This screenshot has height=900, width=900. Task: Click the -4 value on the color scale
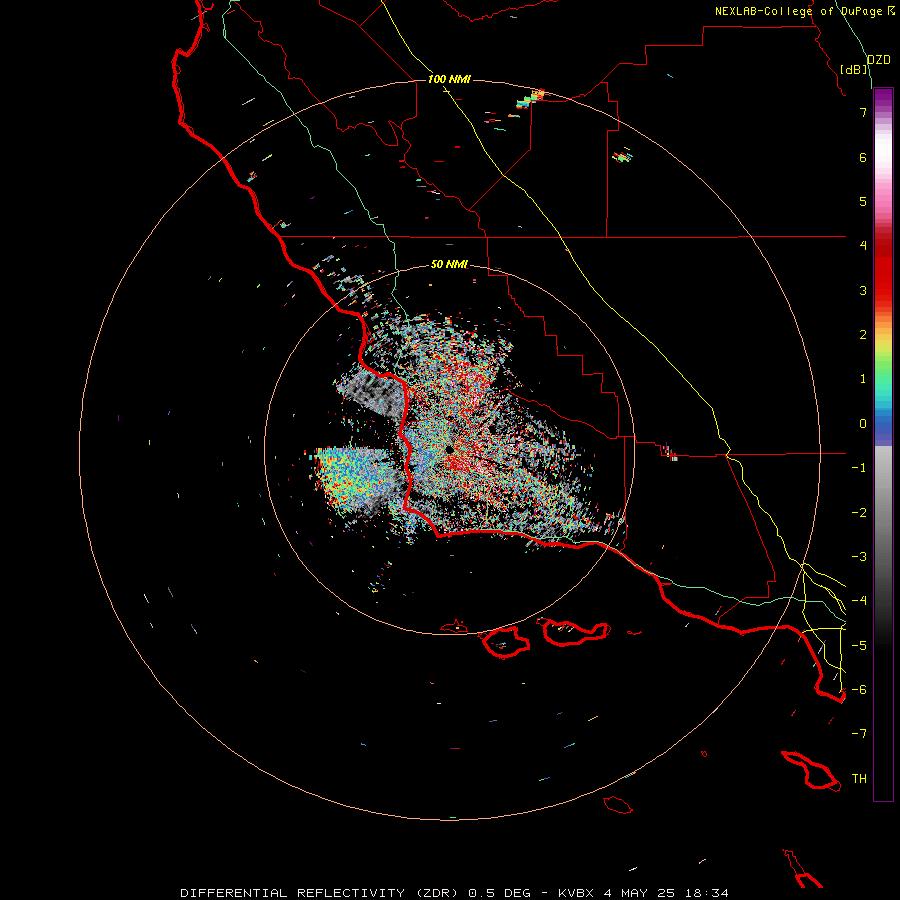pyautogui.click(x=859, y=601)
